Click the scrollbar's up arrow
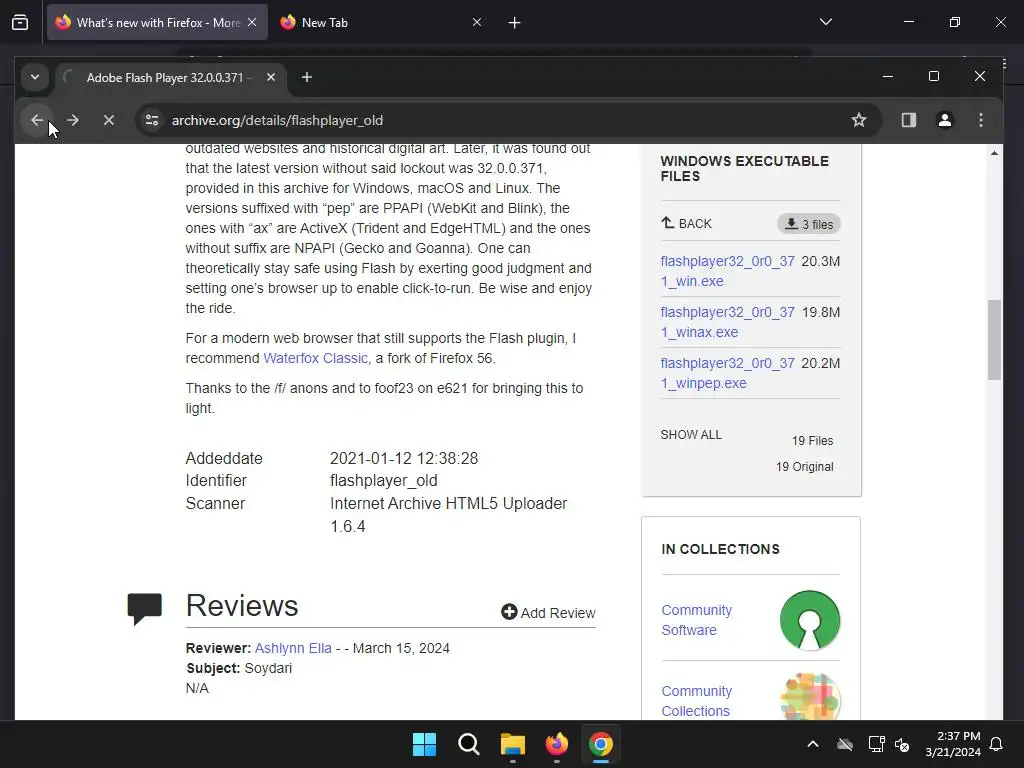1024x768 pixels. coord(994,153)
